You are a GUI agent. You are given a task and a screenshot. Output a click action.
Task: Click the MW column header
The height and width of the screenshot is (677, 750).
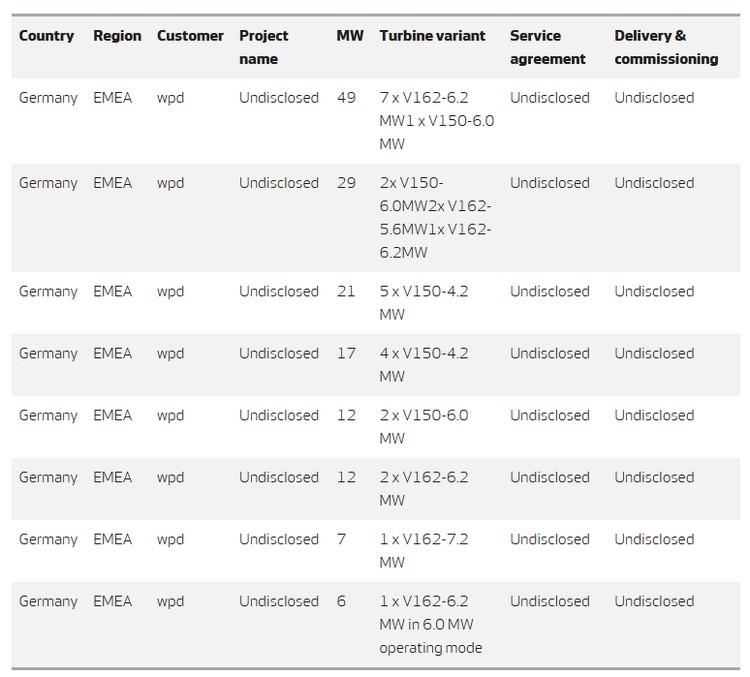pos(350,36)
